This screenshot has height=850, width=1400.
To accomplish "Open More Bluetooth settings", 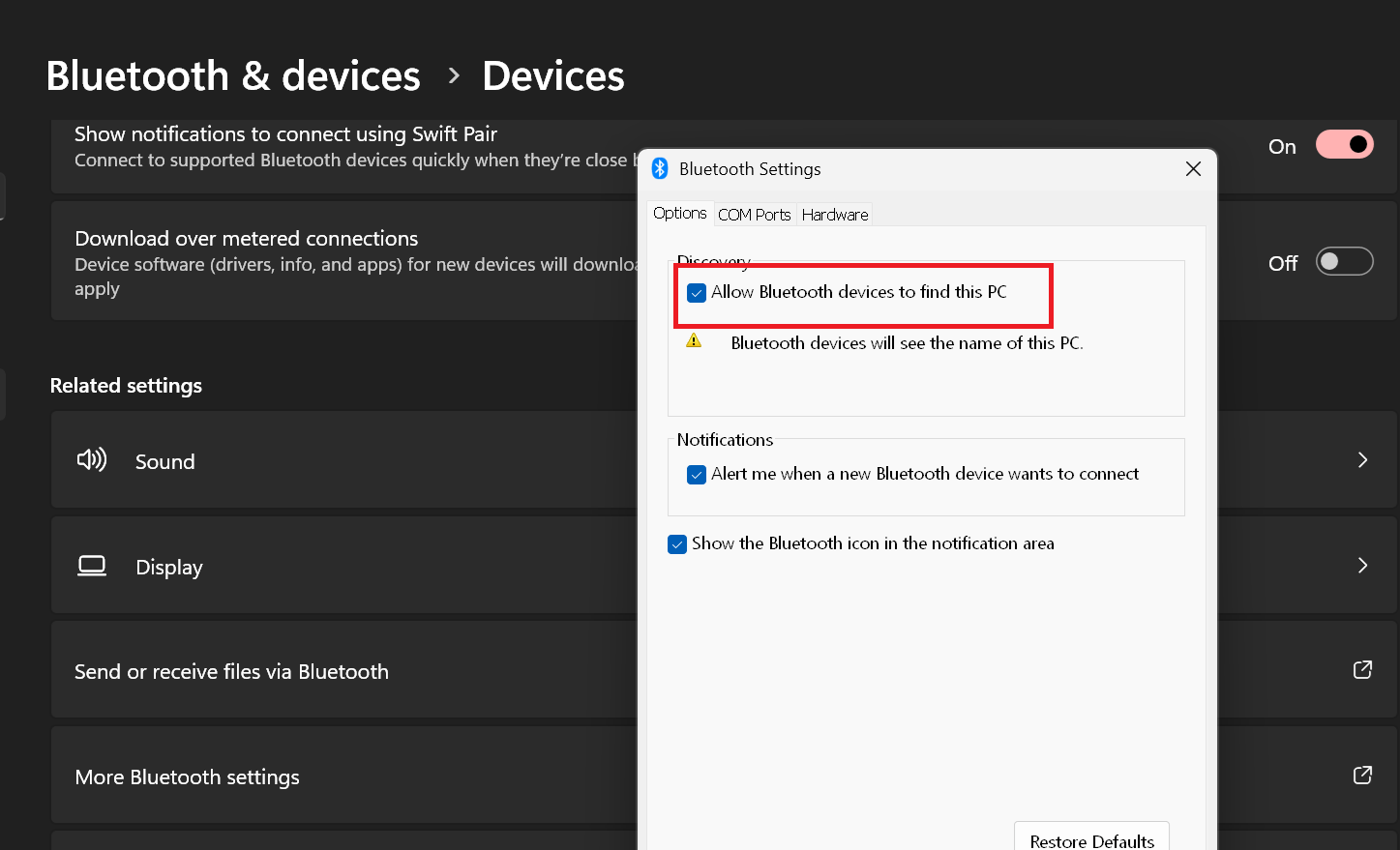I will 187,776.
